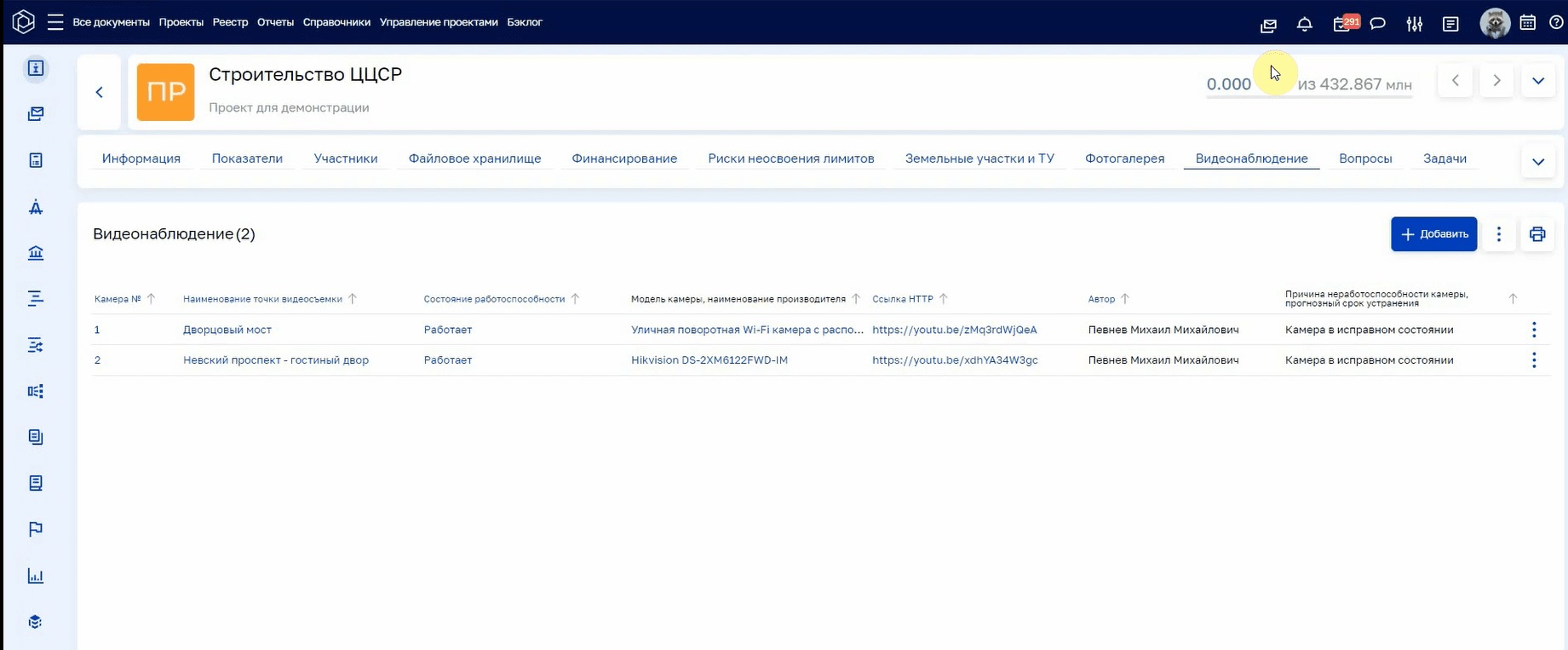Click the bank building icon in sidebar
Viewport: 1568px width, 650px height.
point(36,253)
